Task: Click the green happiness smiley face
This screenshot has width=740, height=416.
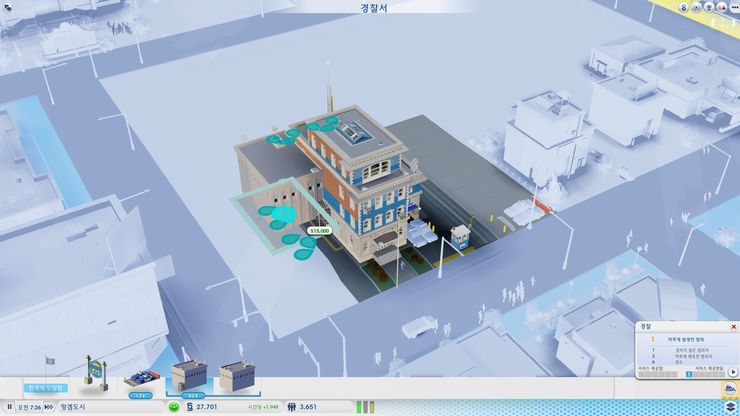Action: tap(174, 407)
